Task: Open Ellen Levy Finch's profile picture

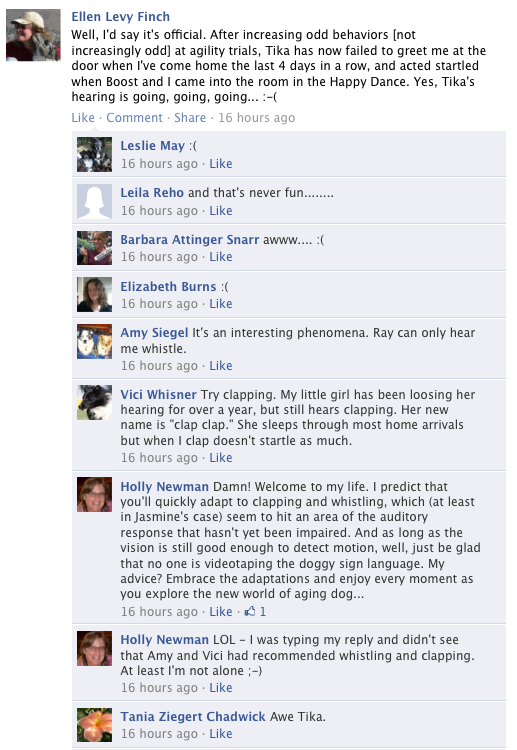Action: coord(33,35)
